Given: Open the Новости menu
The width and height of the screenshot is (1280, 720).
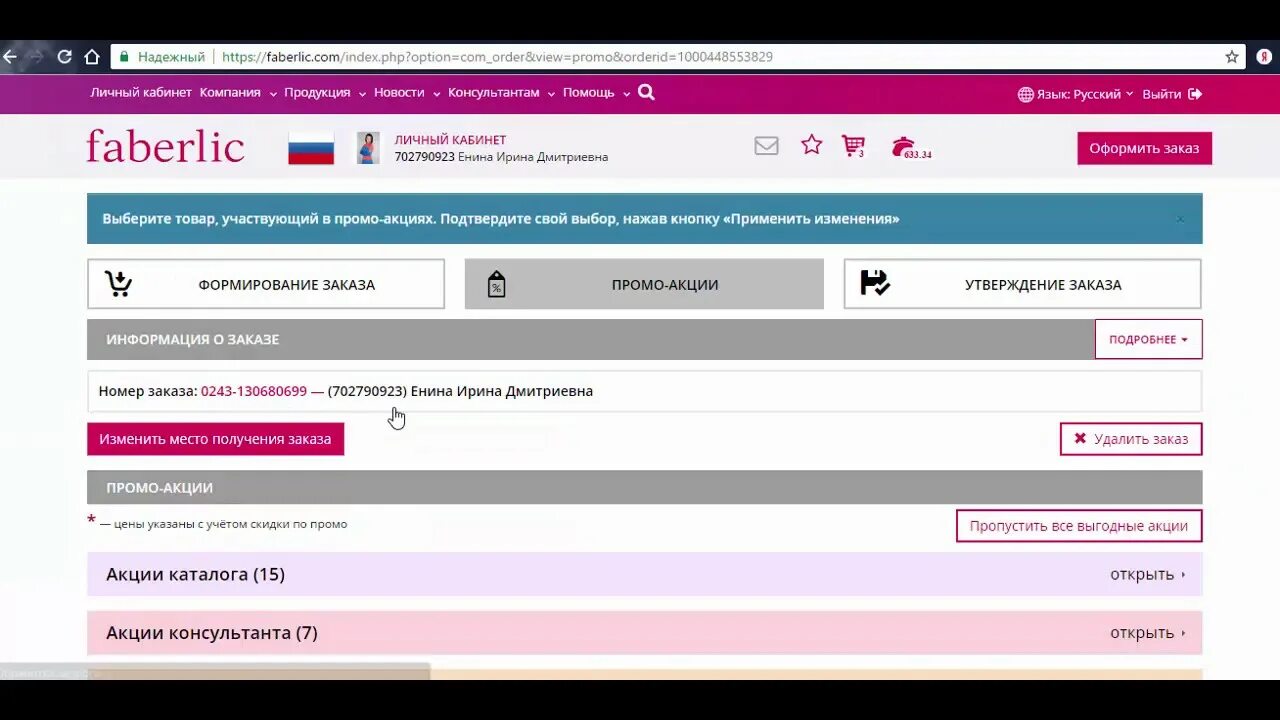Looking at the screenshot, I should point(406,93).
